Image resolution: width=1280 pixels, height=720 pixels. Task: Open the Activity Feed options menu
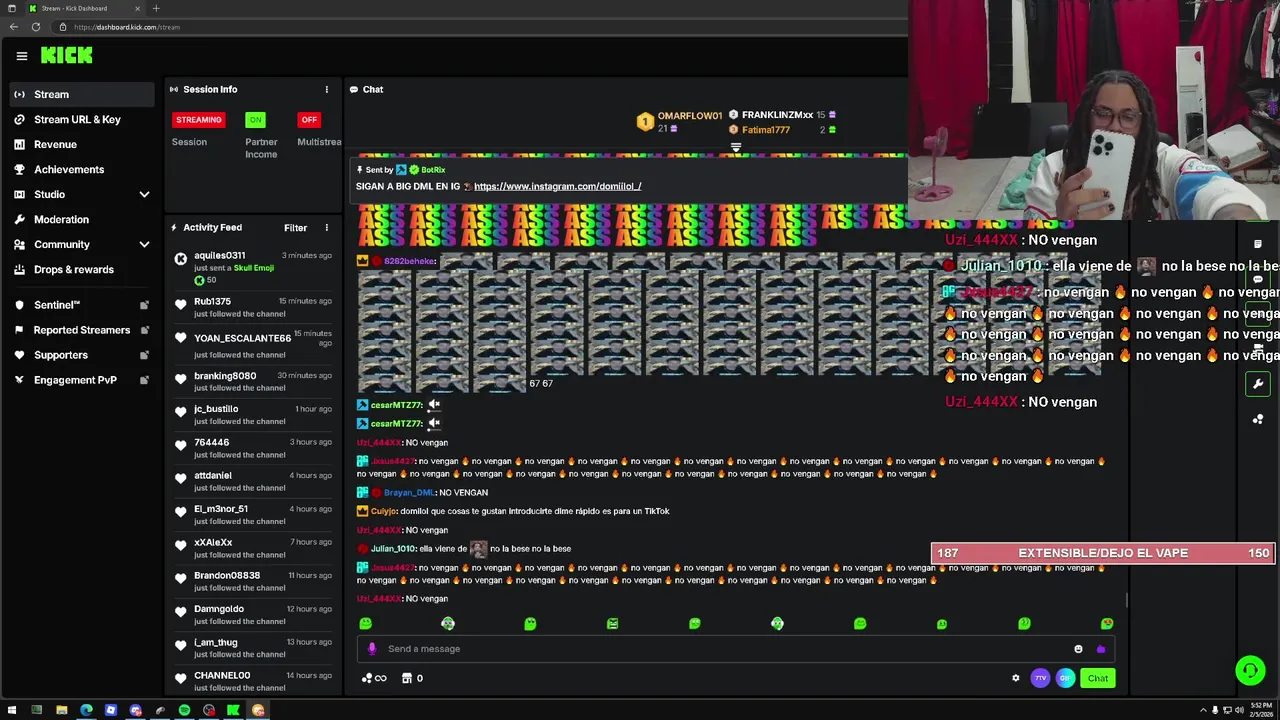tap(326, 228)
